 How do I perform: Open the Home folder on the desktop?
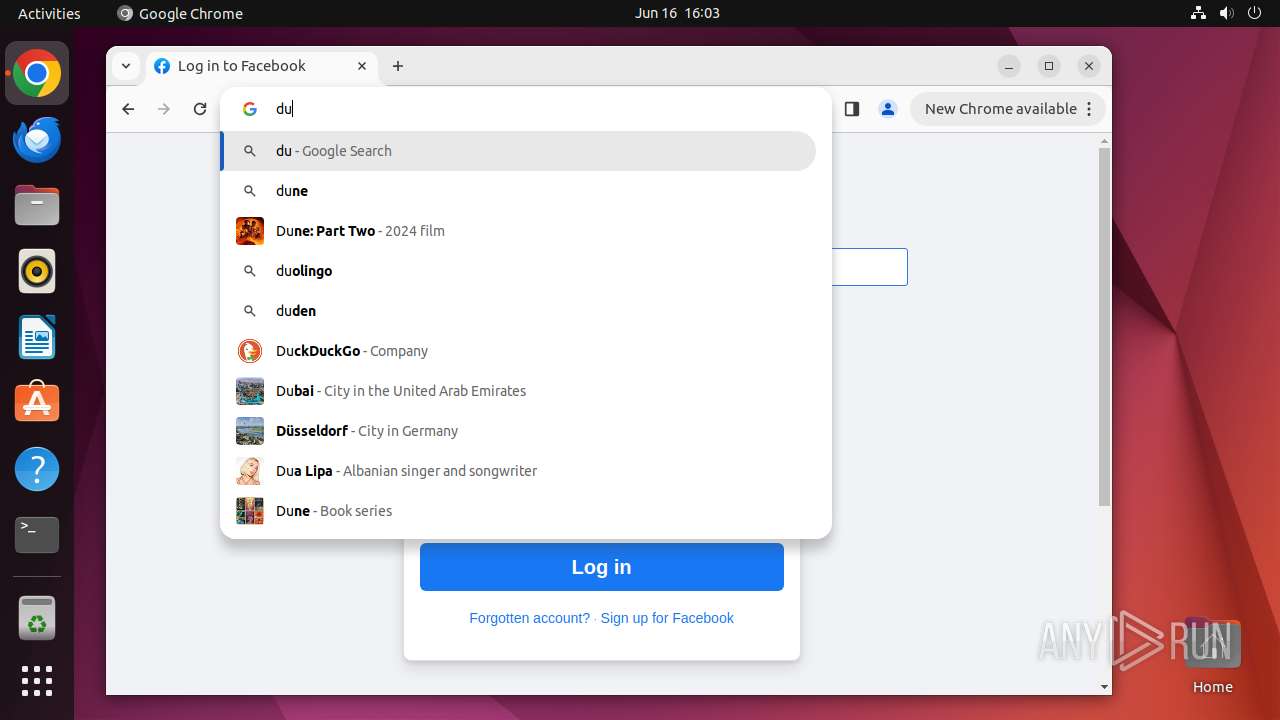point(1212,656)
